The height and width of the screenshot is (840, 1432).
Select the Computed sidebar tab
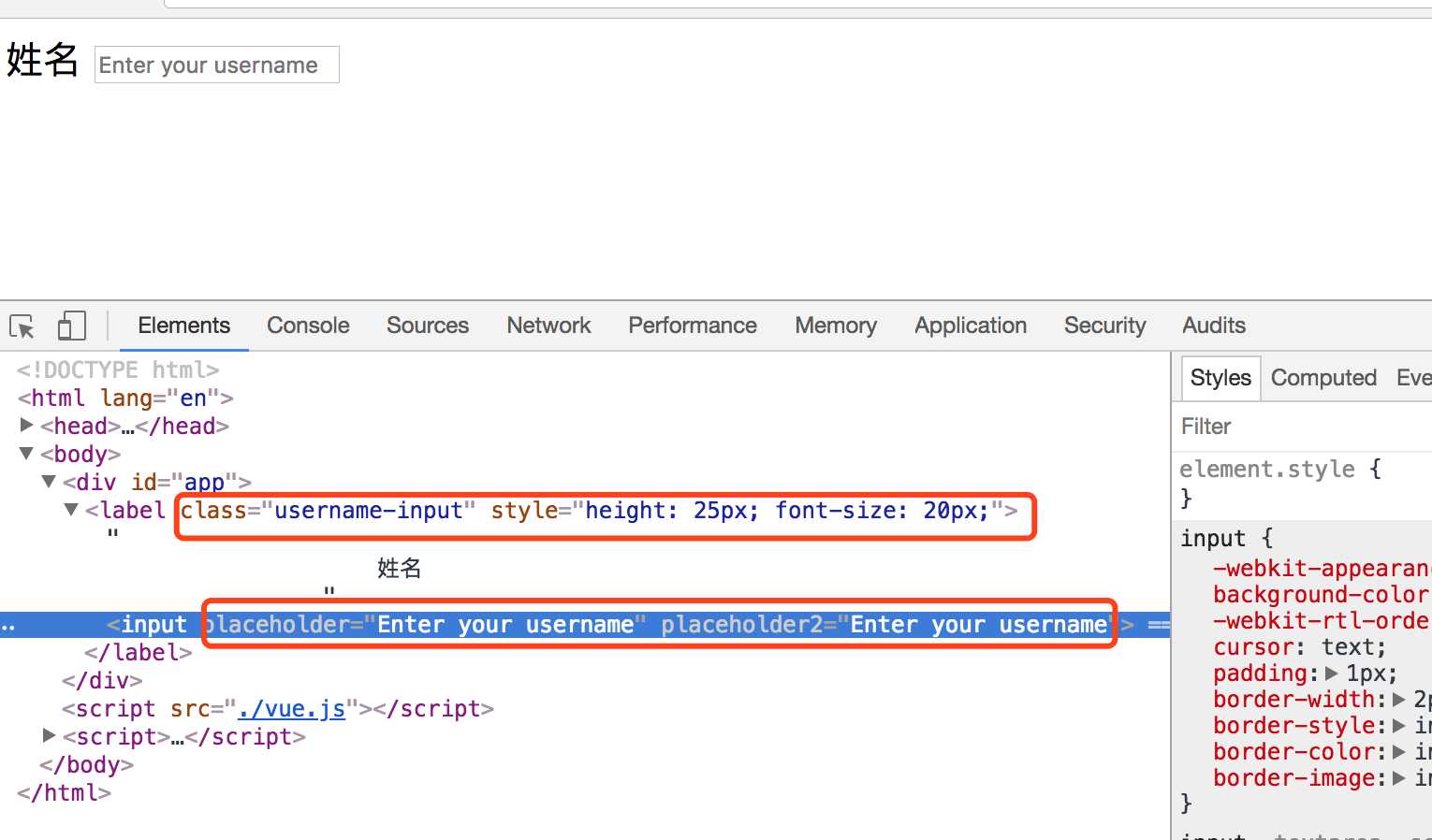pyautogui.click(x=1323, y=378)
